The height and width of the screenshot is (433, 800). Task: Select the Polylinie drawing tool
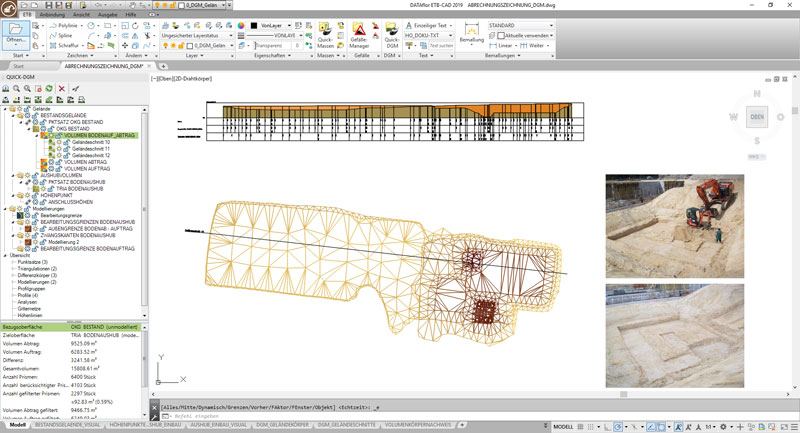click(x=63, y=26)
